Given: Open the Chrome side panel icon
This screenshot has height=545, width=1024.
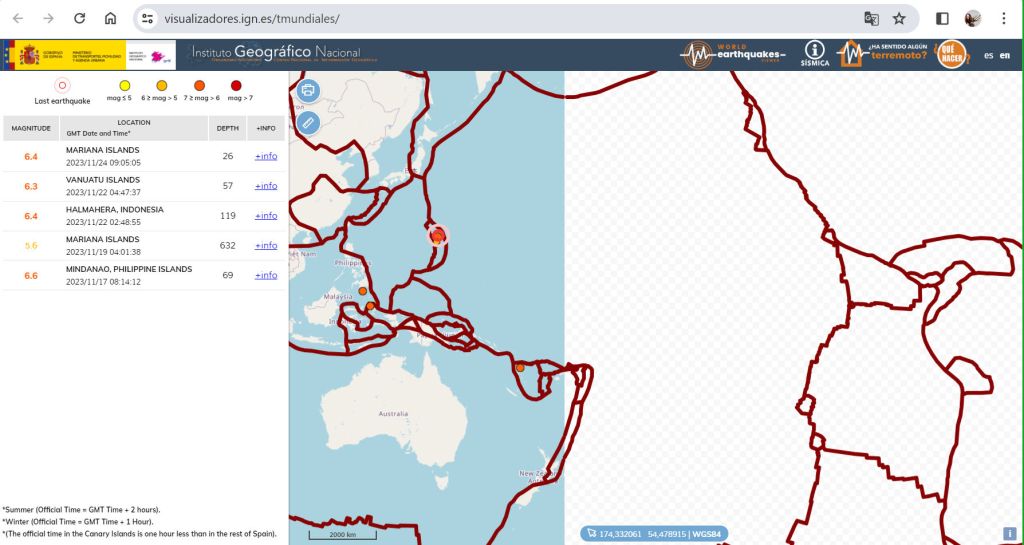Looking at the screenshot, I should (942, 18).
